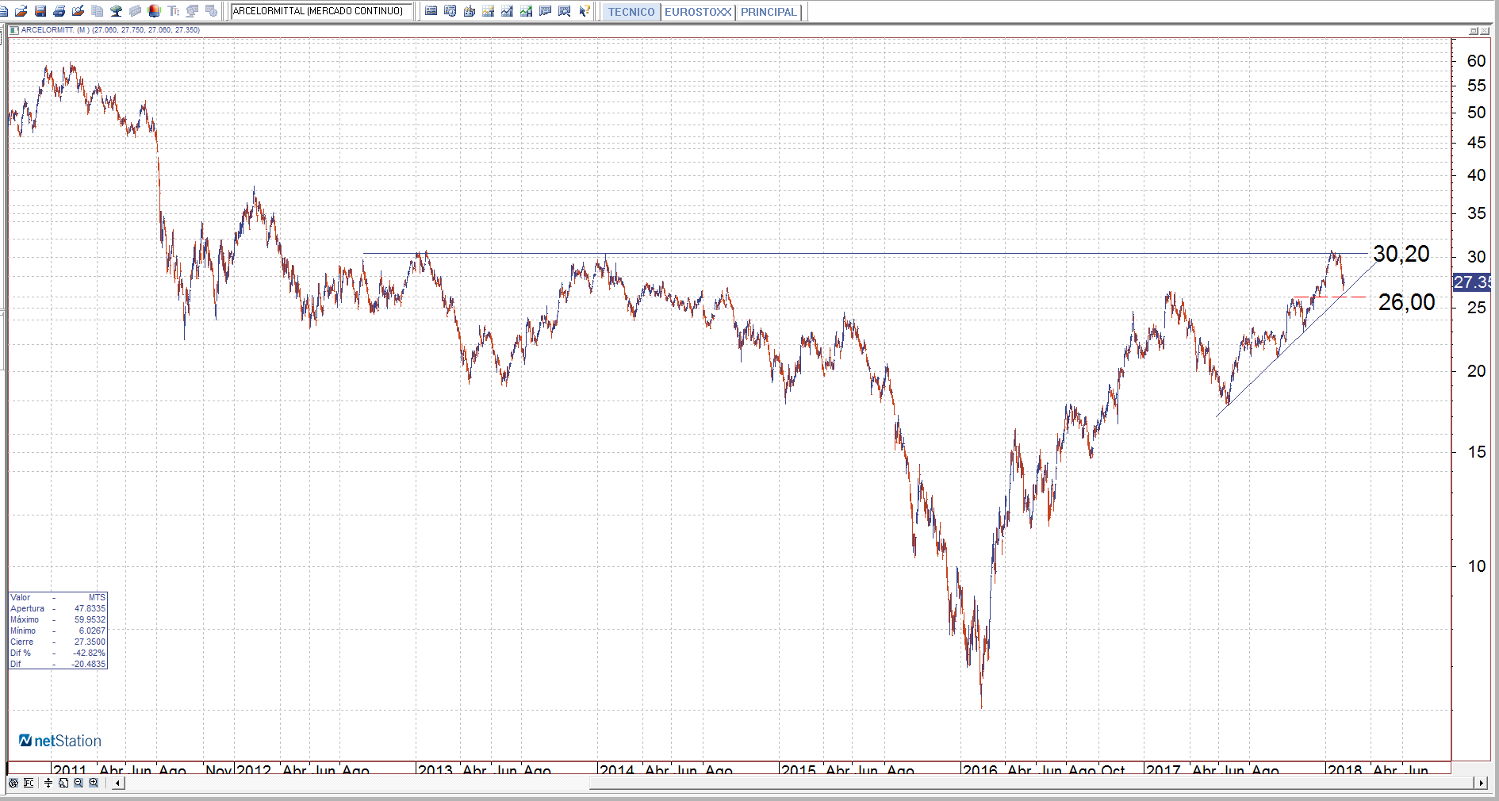The height and width of the screenshot is (801, 1499).
Task: Click the -20,4835 difference value in info box
Action: 88,663
